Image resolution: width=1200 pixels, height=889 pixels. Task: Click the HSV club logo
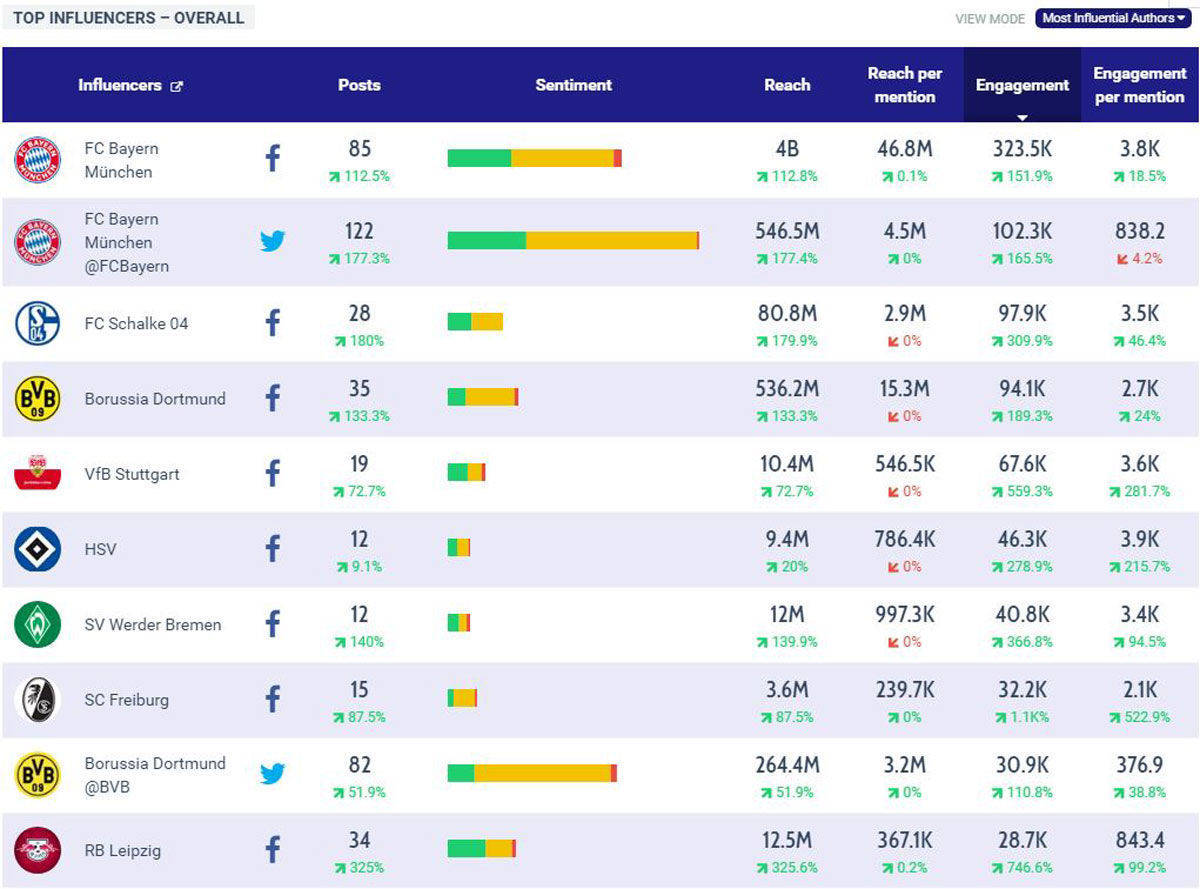pyautogui.click(x=38, y=549)
